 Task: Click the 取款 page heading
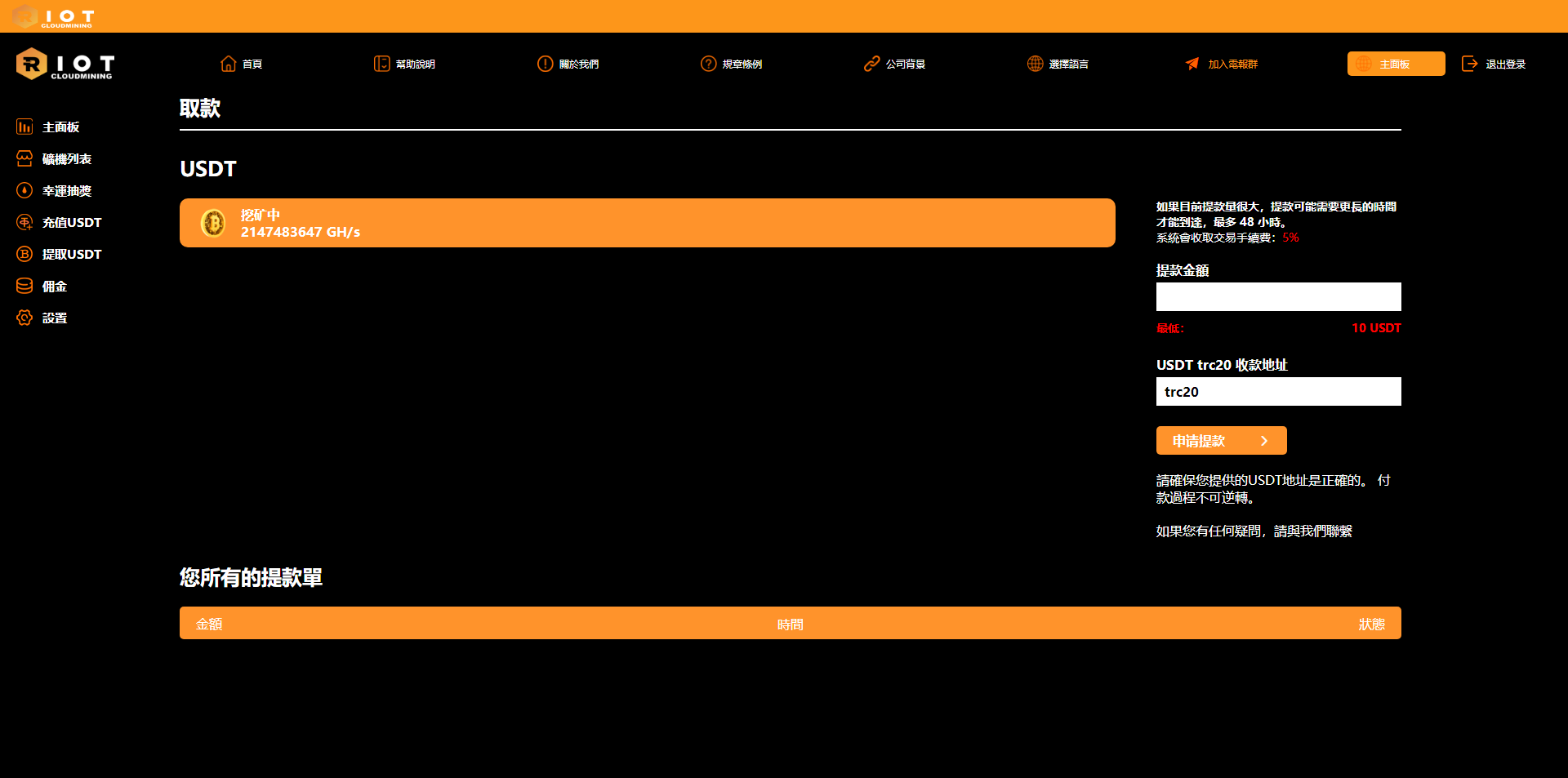click(x=200, y=109)
